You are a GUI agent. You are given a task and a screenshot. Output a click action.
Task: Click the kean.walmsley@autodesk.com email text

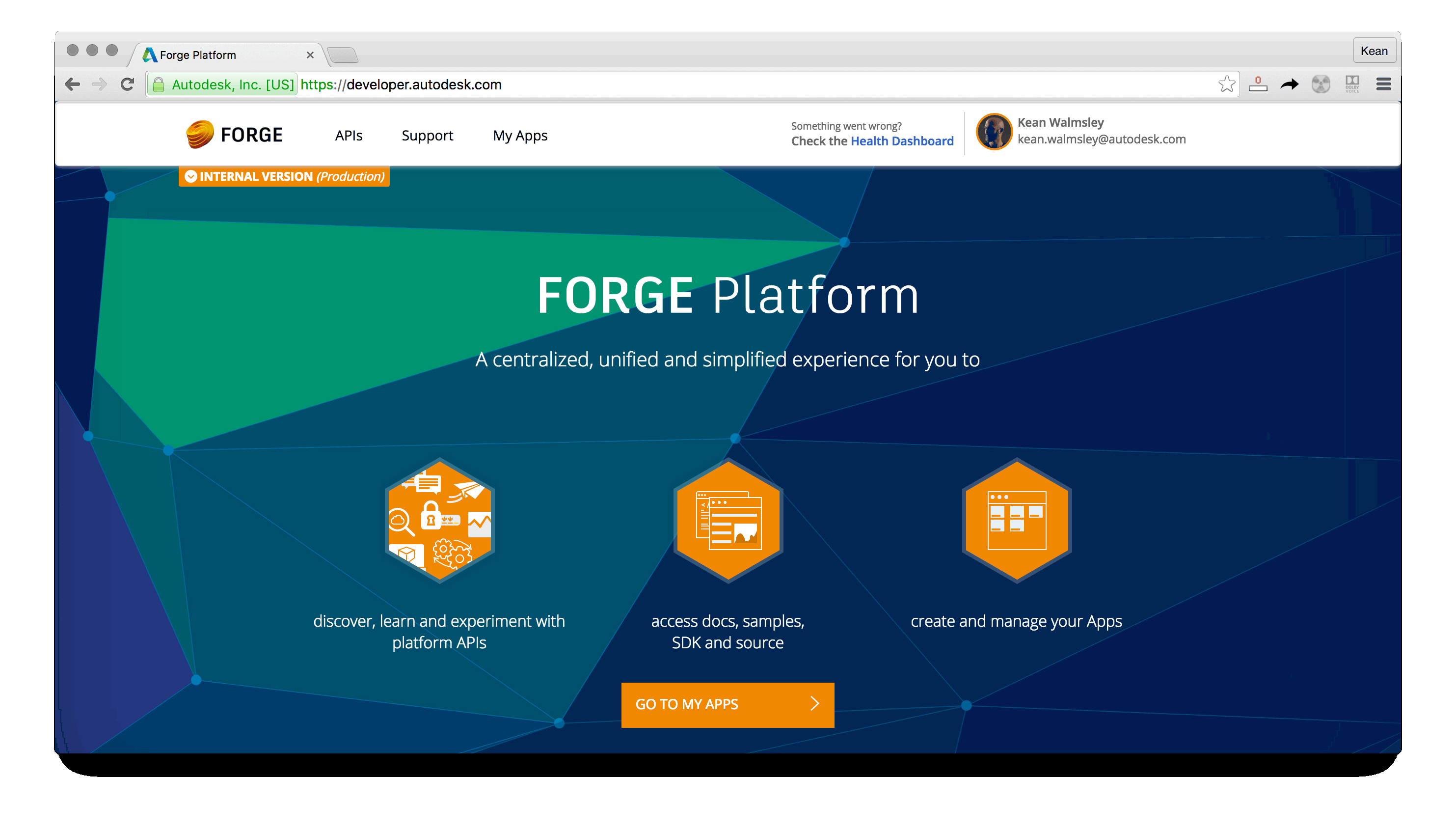[x=1101, y=139]
